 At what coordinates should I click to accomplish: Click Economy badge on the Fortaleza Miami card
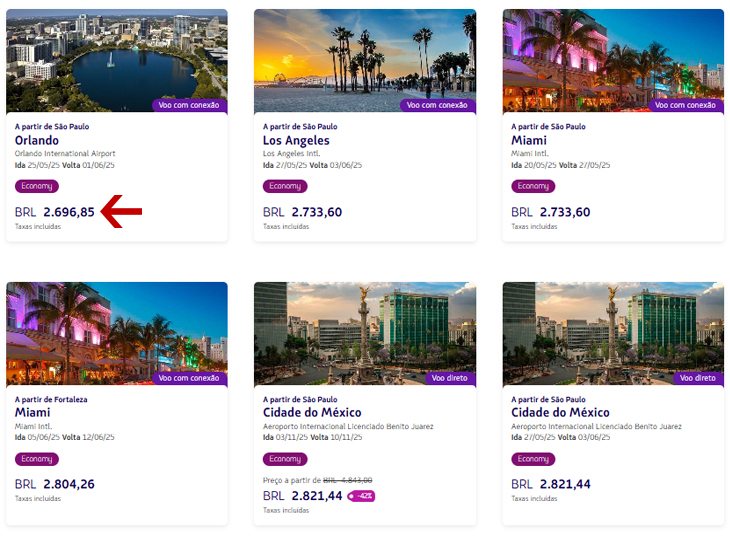click(x=37, y=459)
